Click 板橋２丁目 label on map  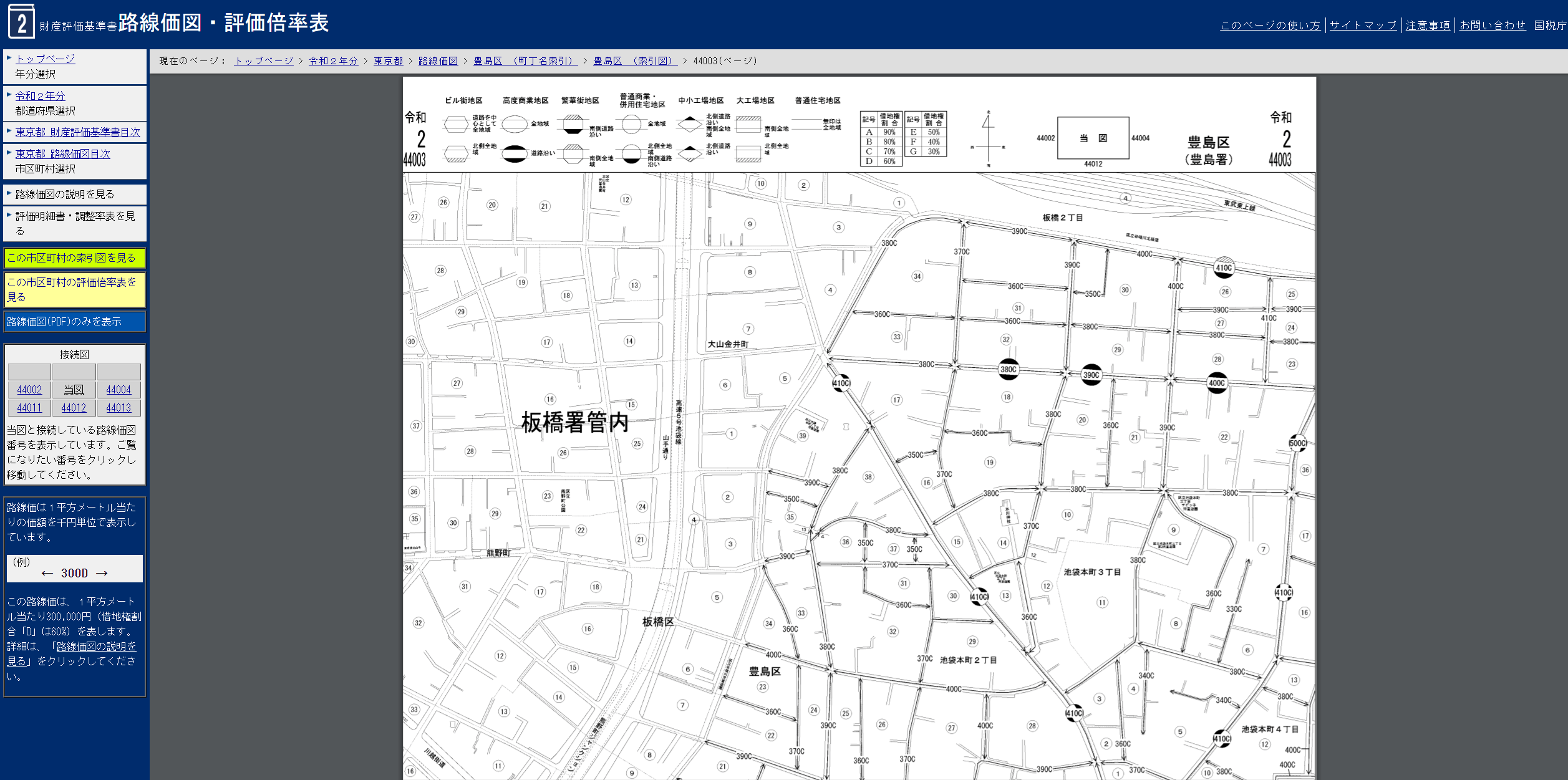1063,218
